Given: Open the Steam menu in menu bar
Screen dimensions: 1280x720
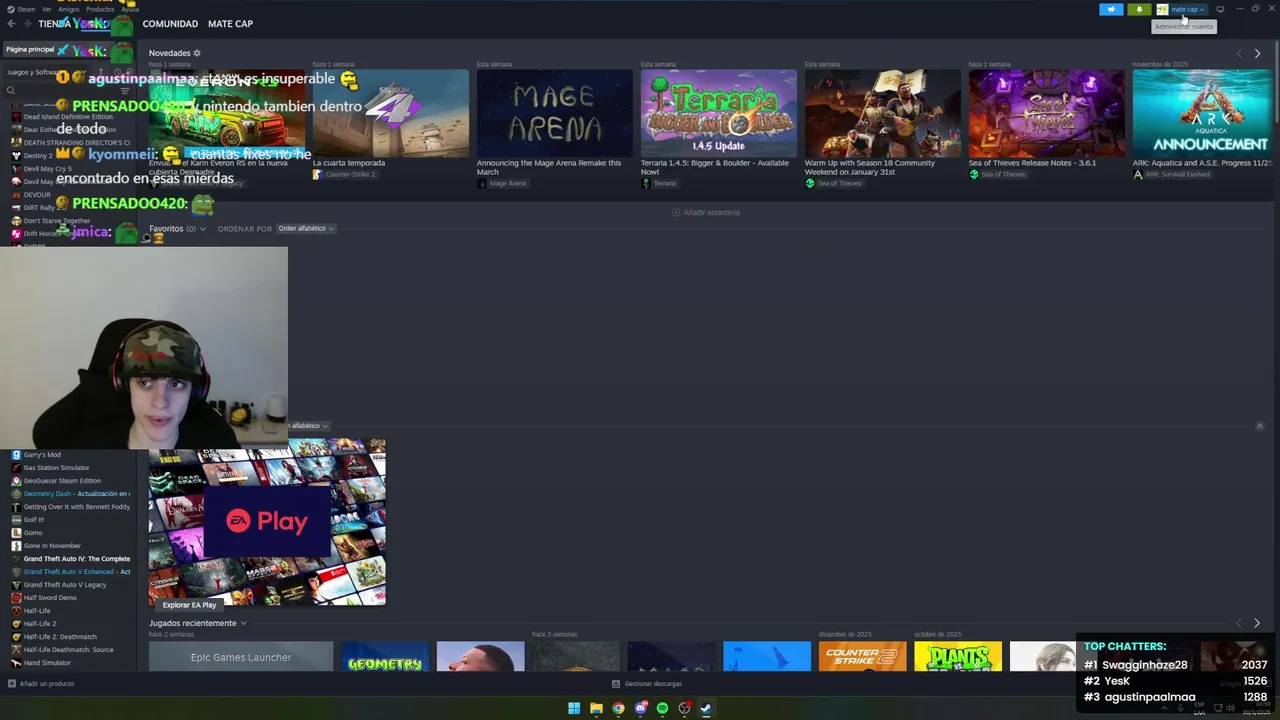Looking at the screenshot, I should click(x=21, y=9).
